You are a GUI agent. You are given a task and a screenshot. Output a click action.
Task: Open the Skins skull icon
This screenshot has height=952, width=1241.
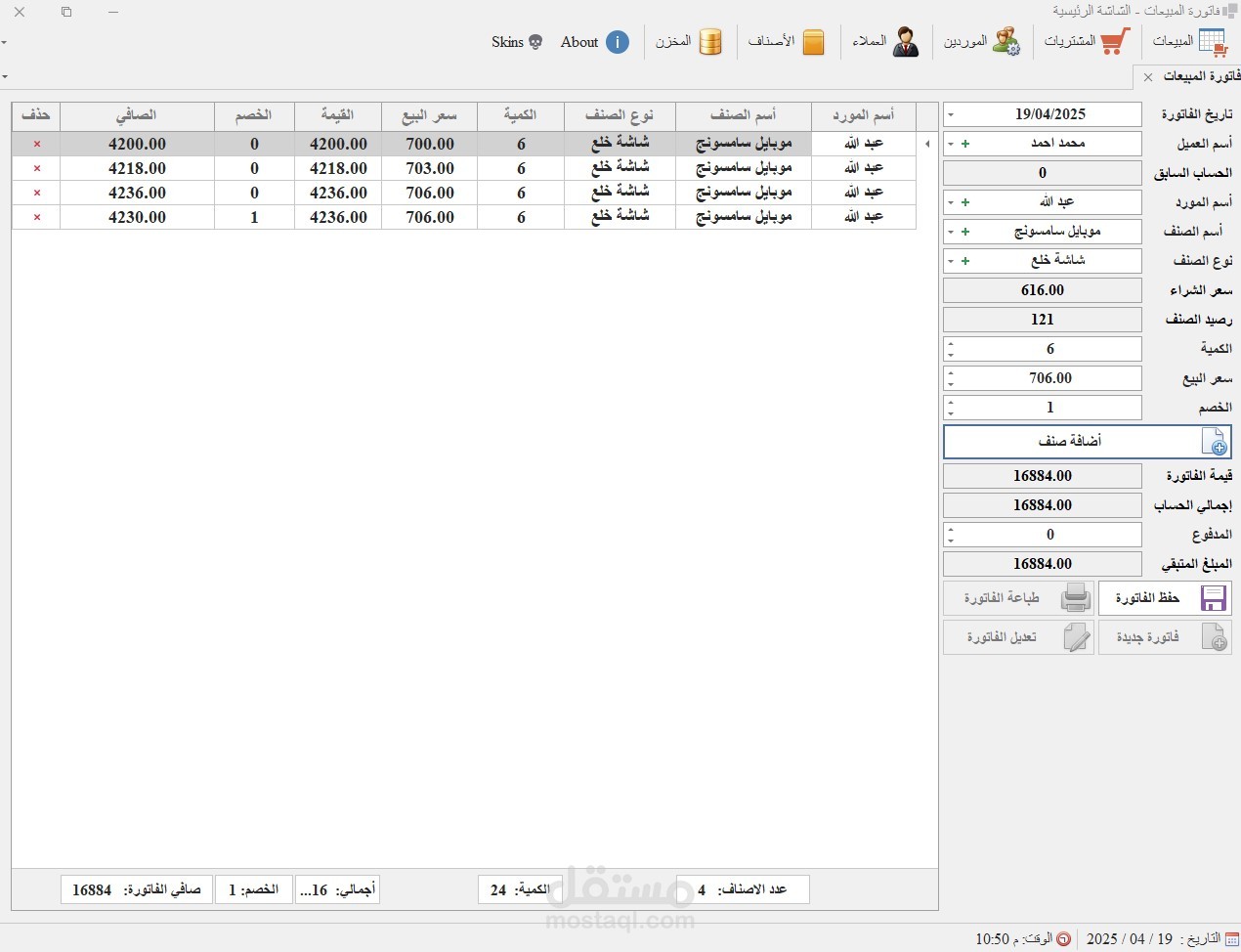pyautogui.click(x=535, y=42)
